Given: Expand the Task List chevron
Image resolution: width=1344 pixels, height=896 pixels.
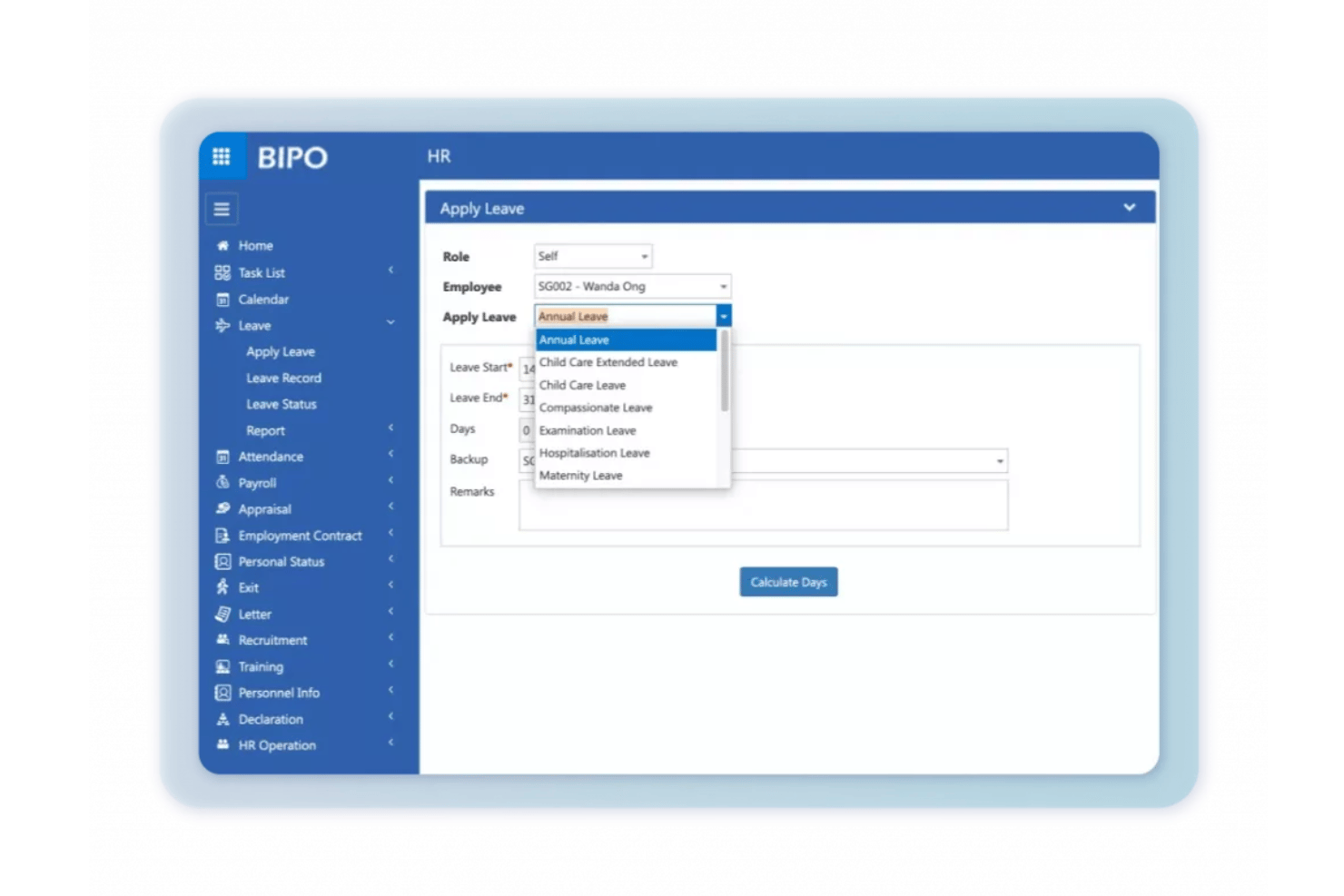Looking at the screenshot, I should pyautogui.click(x=390, y=270).
